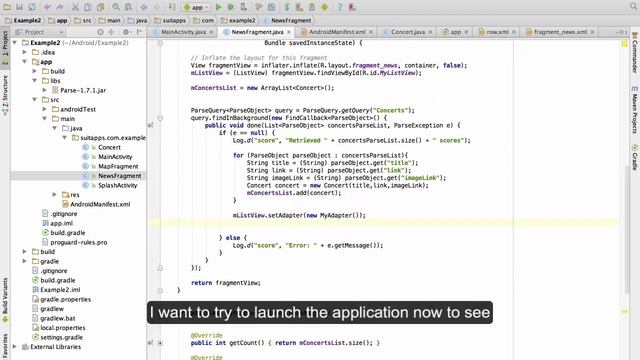Viewport: 640px width, 360px height.
Task: Select MapFragment in project tree
Action: [x=118, y=166]
